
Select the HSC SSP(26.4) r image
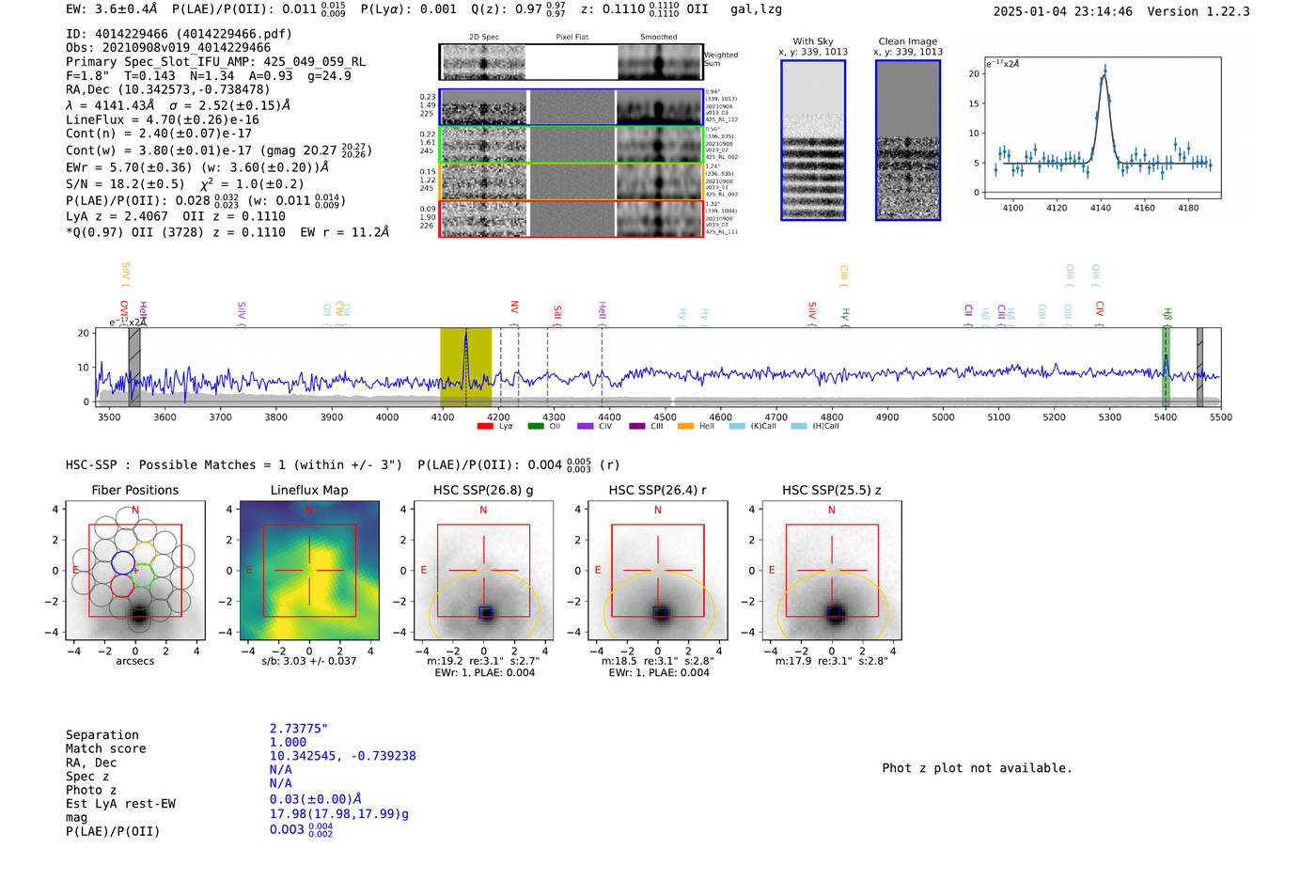(x=657, y=571)
